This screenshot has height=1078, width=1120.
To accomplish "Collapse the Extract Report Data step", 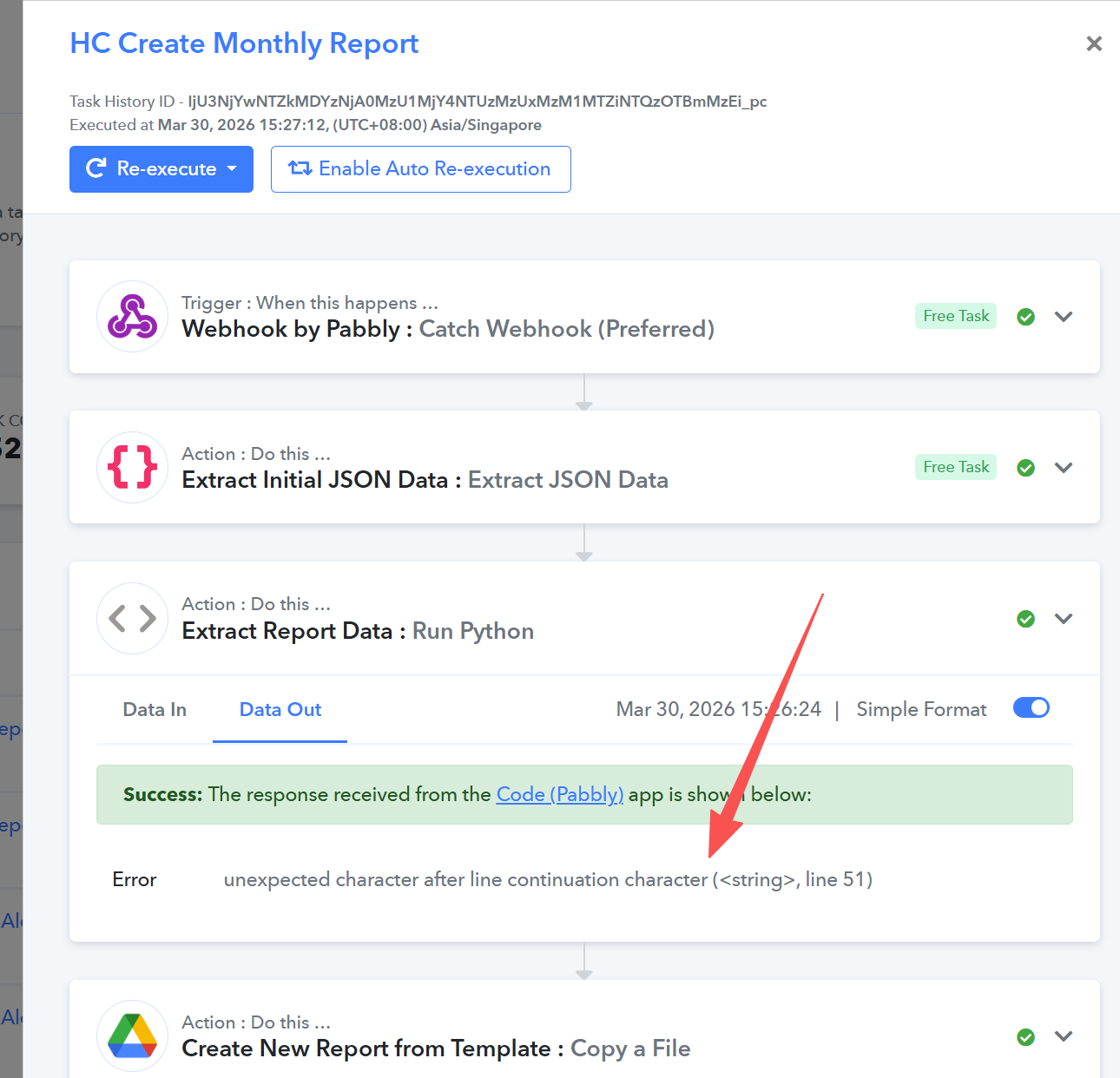I will pos(1064,619).
